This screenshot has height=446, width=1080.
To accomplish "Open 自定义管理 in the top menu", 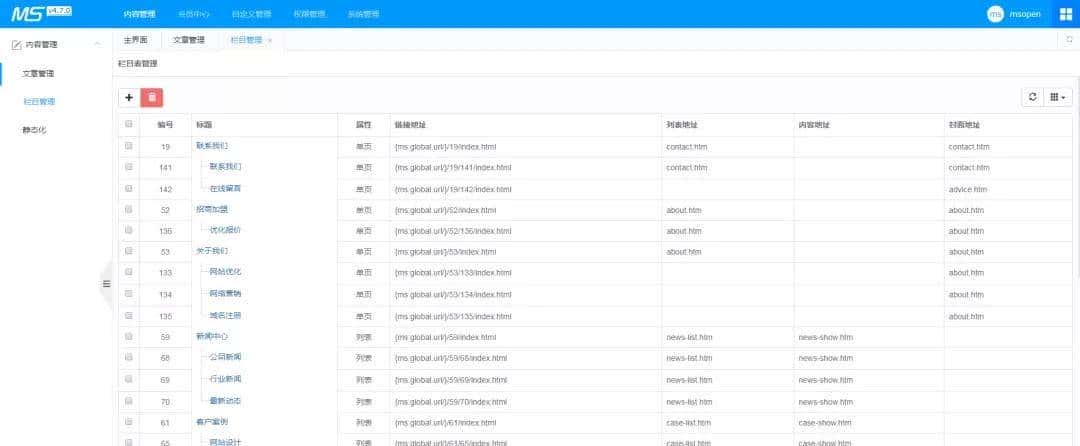I will [x=251, y=14].
